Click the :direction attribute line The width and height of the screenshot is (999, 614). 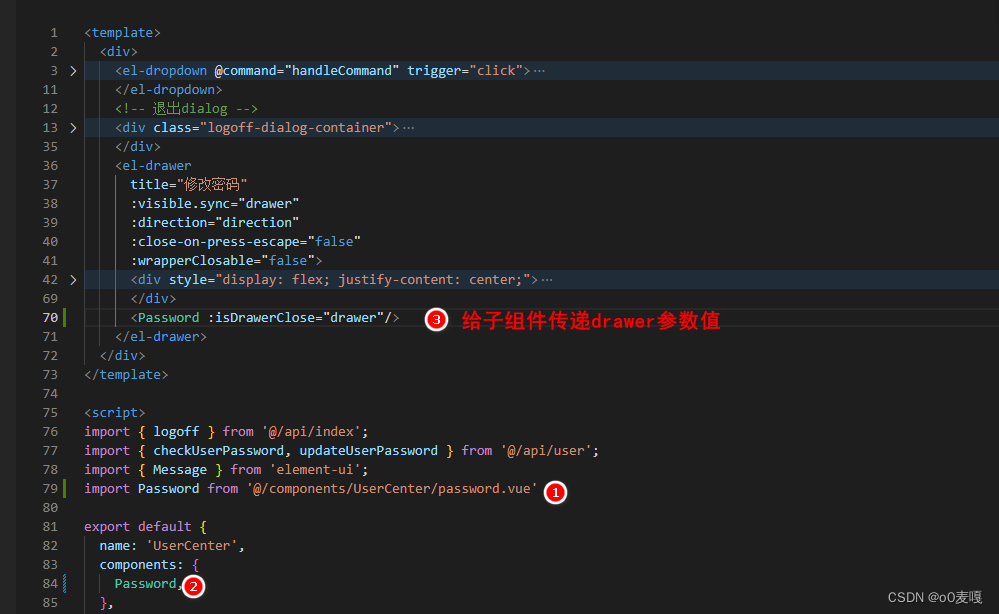(215, 223)
